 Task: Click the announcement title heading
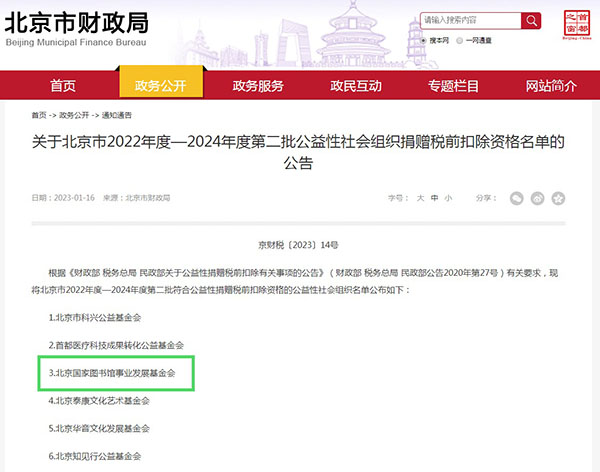coord(298,152)
